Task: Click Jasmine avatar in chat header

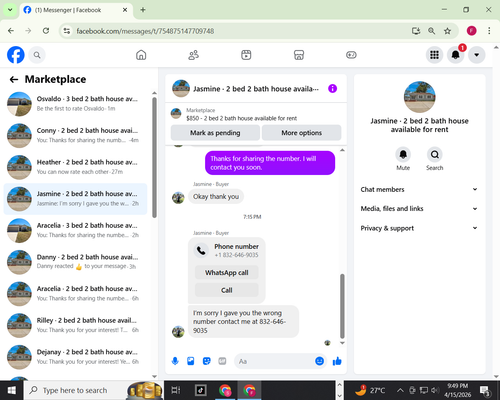Action: pyautogui.click(x=181, y=88)
